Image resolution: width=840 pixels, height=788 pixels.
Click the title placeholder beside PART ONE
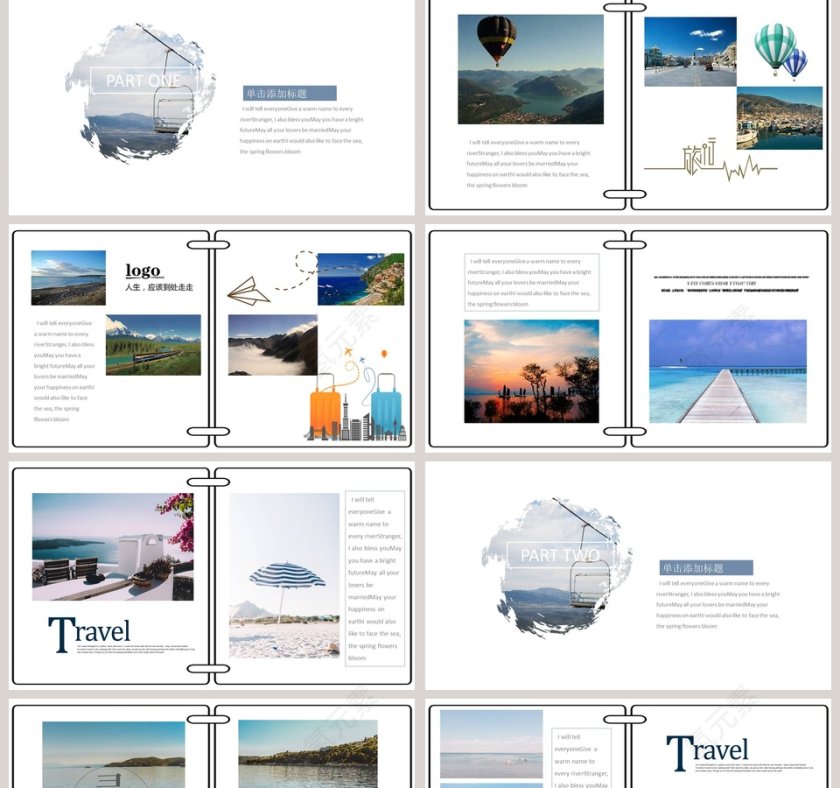pyautogui.click(x=290, y=93)
